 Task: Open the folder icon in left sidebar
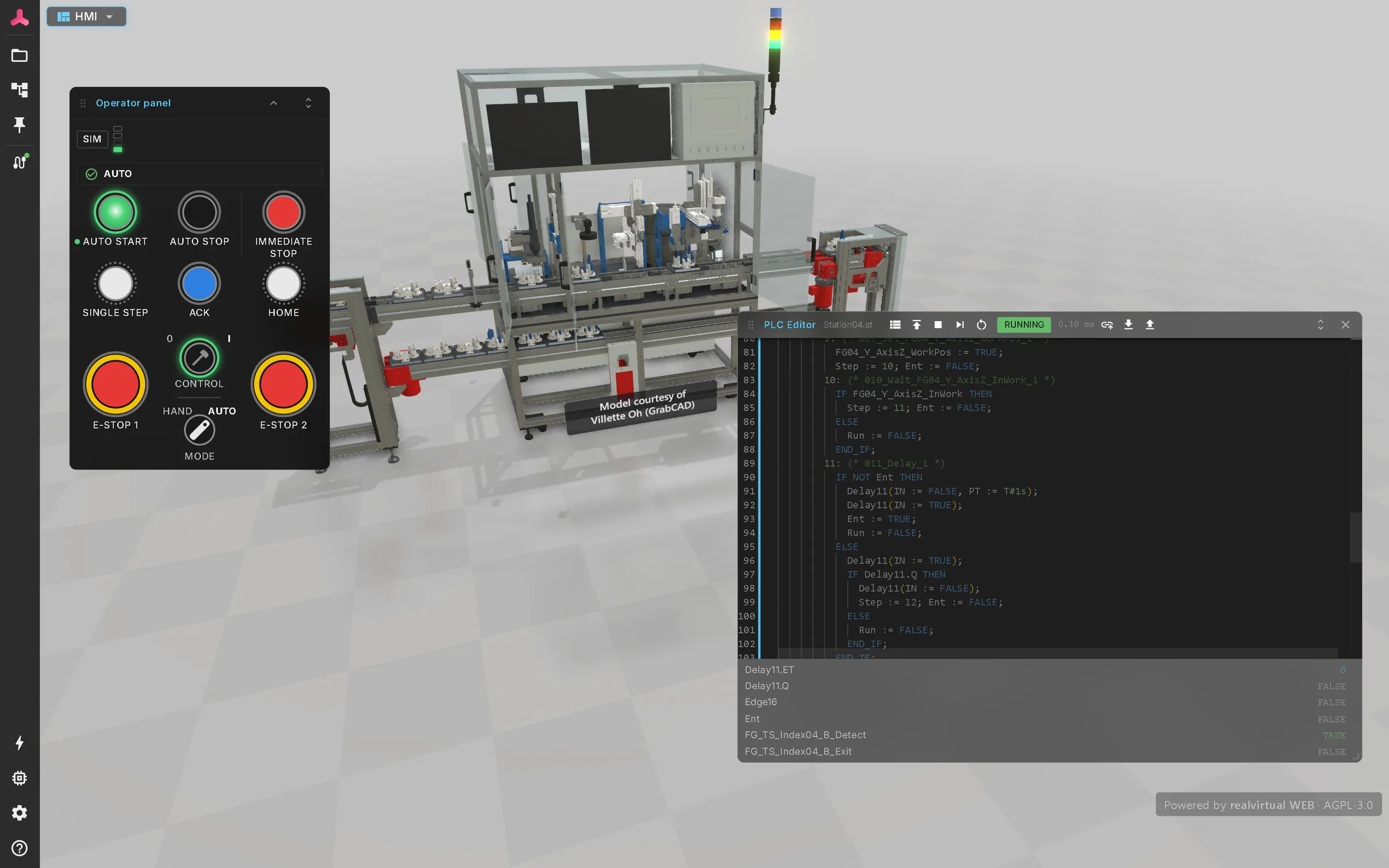(20, 56)
